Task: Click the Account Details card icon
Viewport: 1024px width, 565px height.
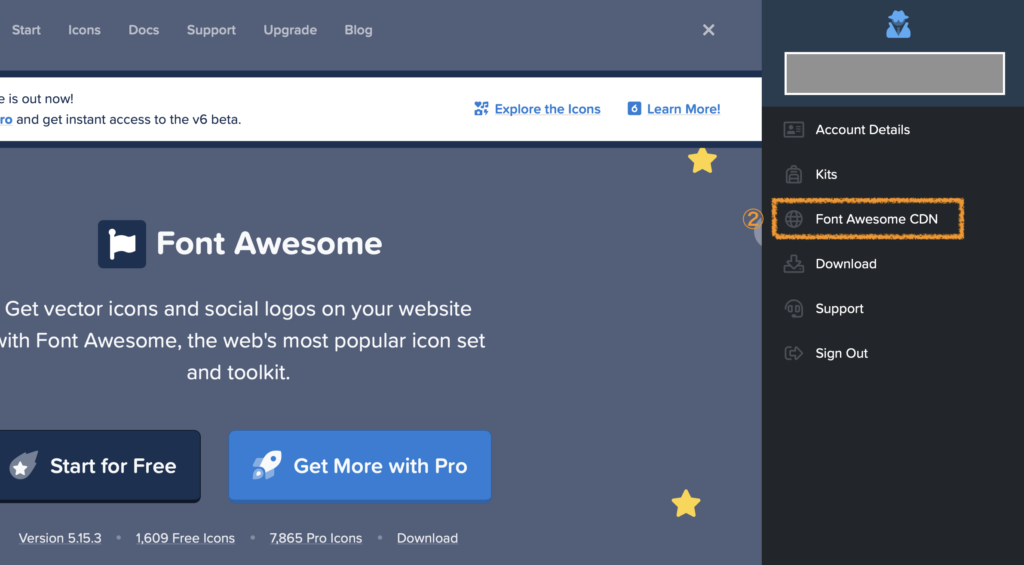Action: (793, 129)
